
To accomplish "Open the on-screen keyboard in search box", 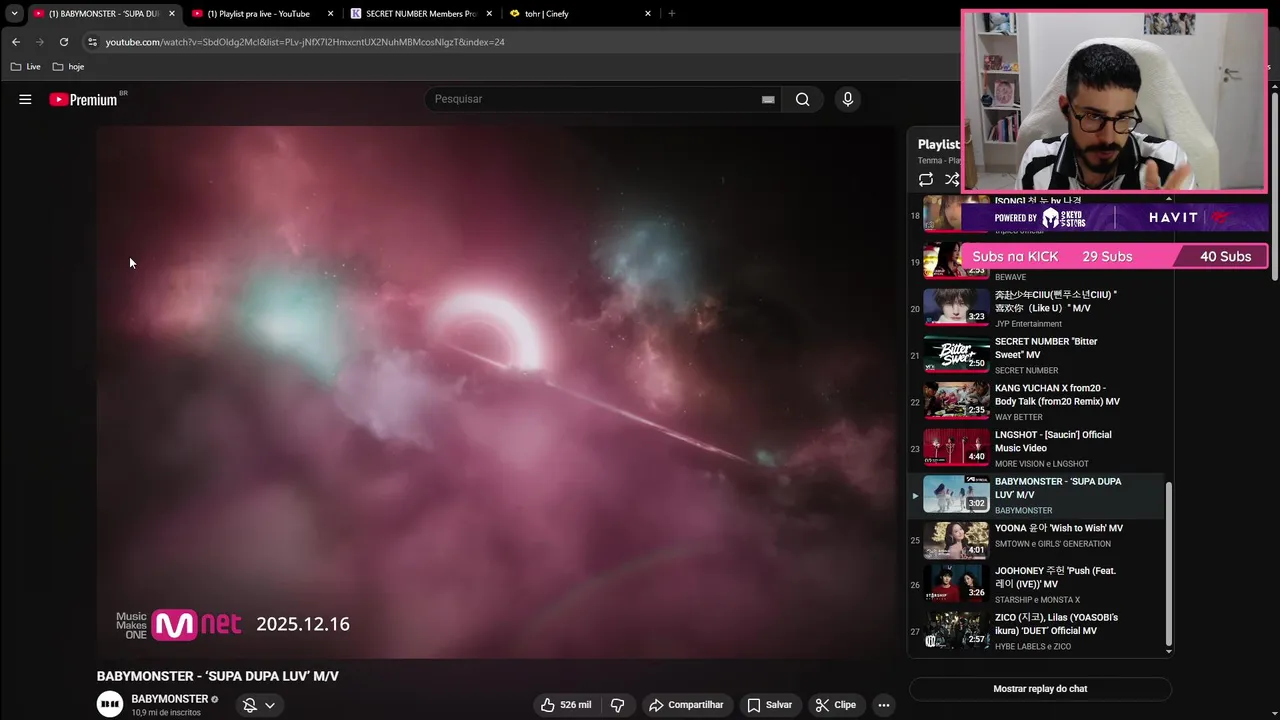I will coord(768,99).
